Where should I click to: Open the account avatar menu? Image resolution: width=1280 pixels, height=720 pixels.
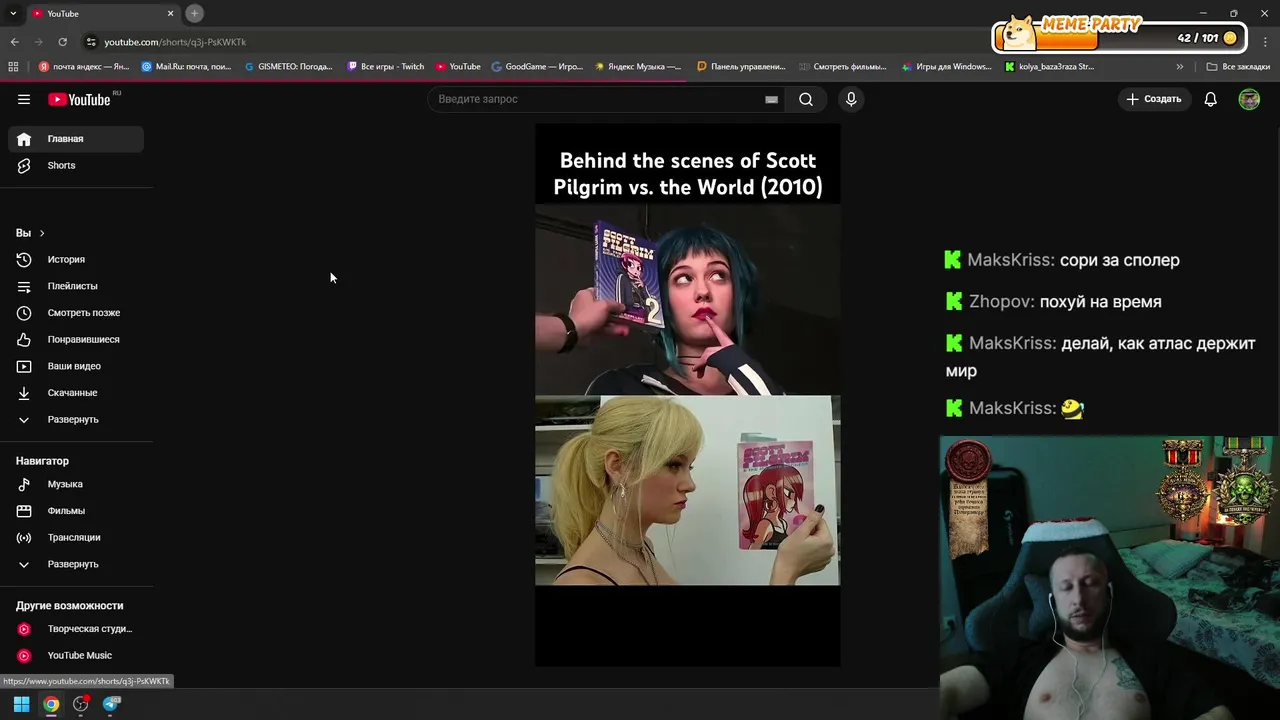[1249, 99]
